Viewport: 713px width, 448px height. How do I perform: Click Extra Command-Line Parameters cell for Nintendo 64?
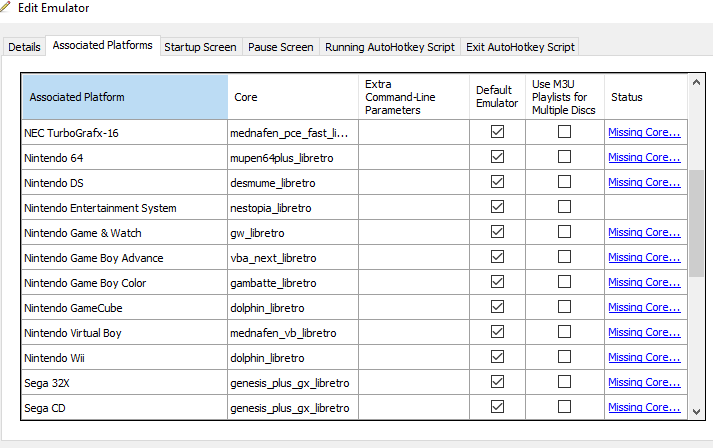point(414,157)
